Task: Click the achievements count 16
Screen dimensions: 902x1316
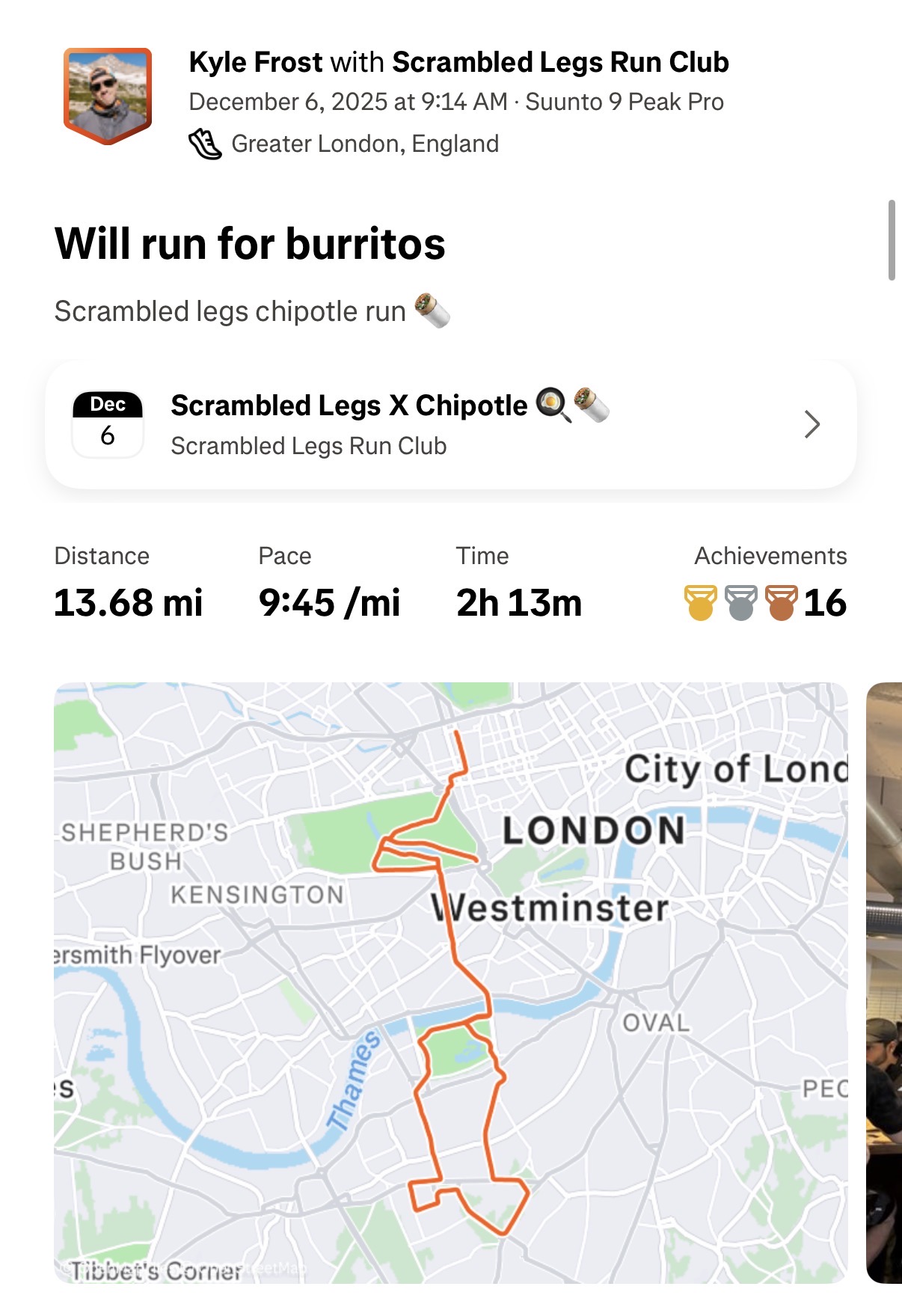Action: click(825, 603)
